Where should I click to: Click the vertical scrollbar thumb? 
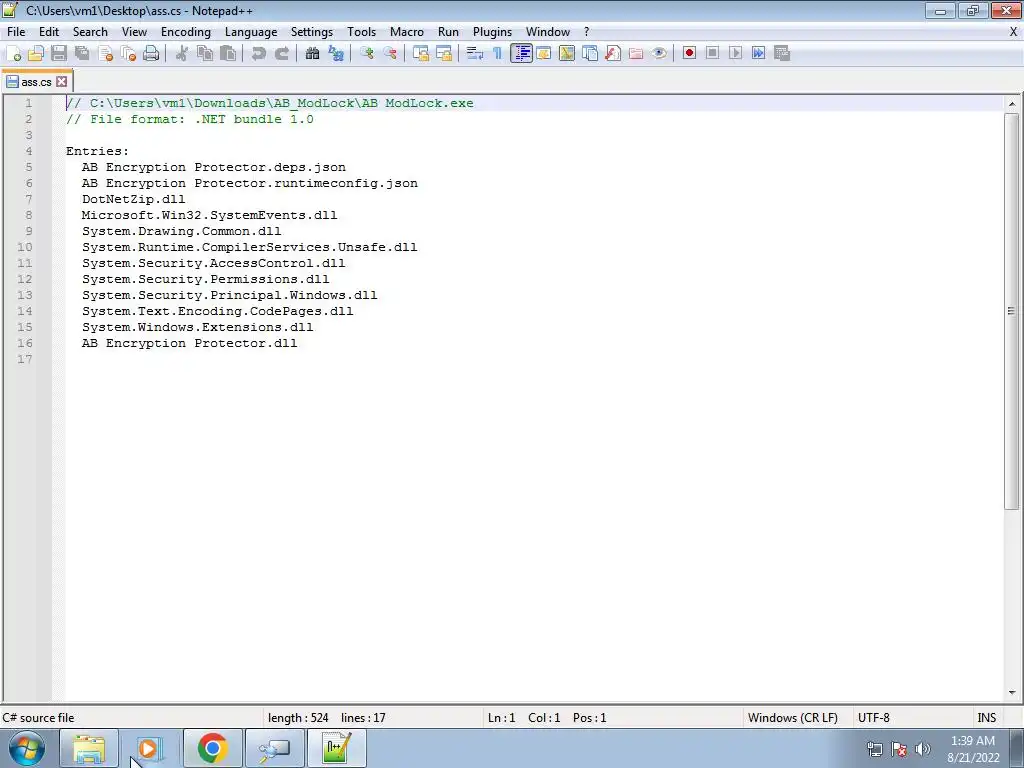click(1012, 311)
